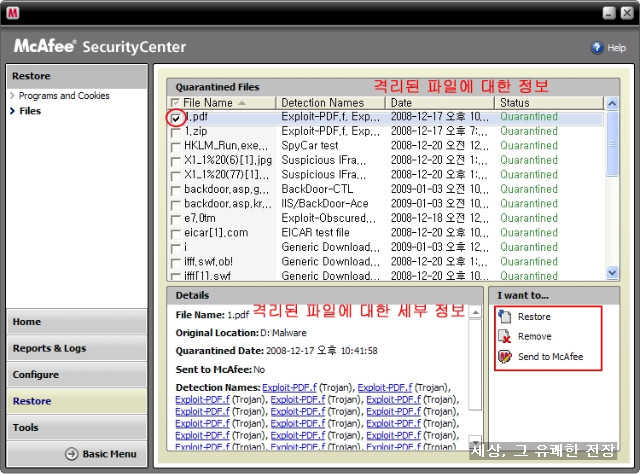The image size is (640, 474).
Task: Tick the X1_1%20(77)[1] checkbox
Action: click(176, 176)
